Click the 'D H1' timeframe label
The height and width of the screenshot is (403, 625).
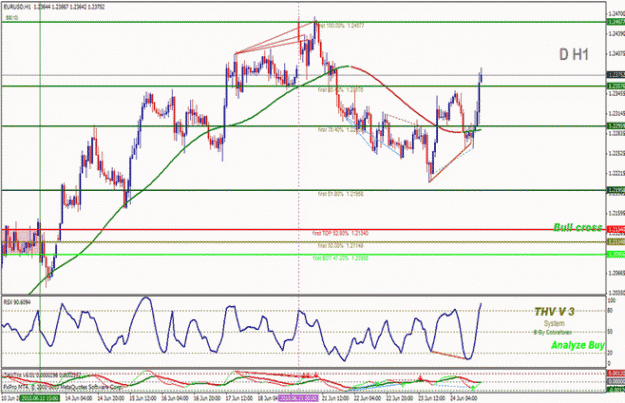coord(574,55)
